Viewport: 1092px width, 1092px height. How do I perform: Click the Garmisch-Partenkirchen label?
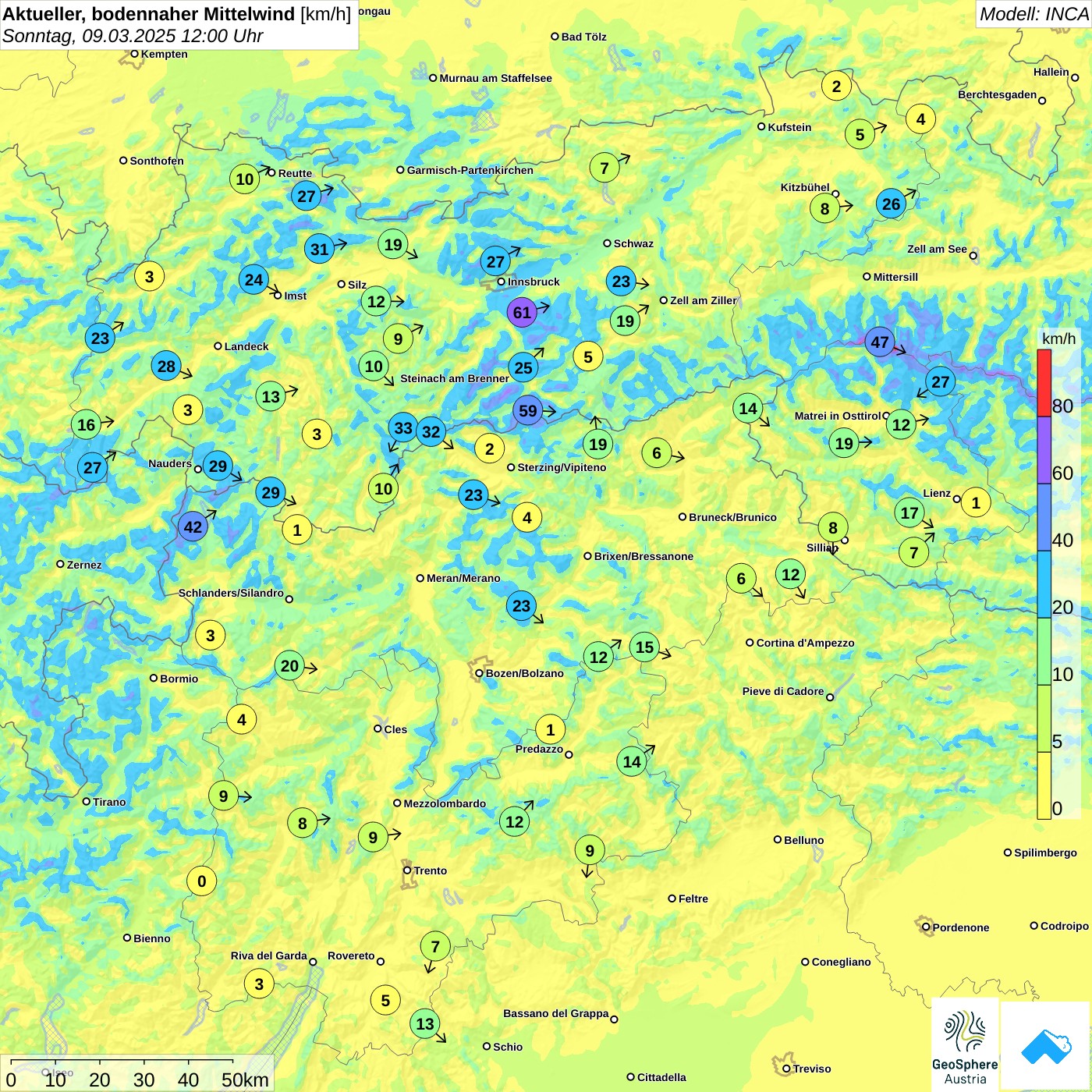(470, 170)
